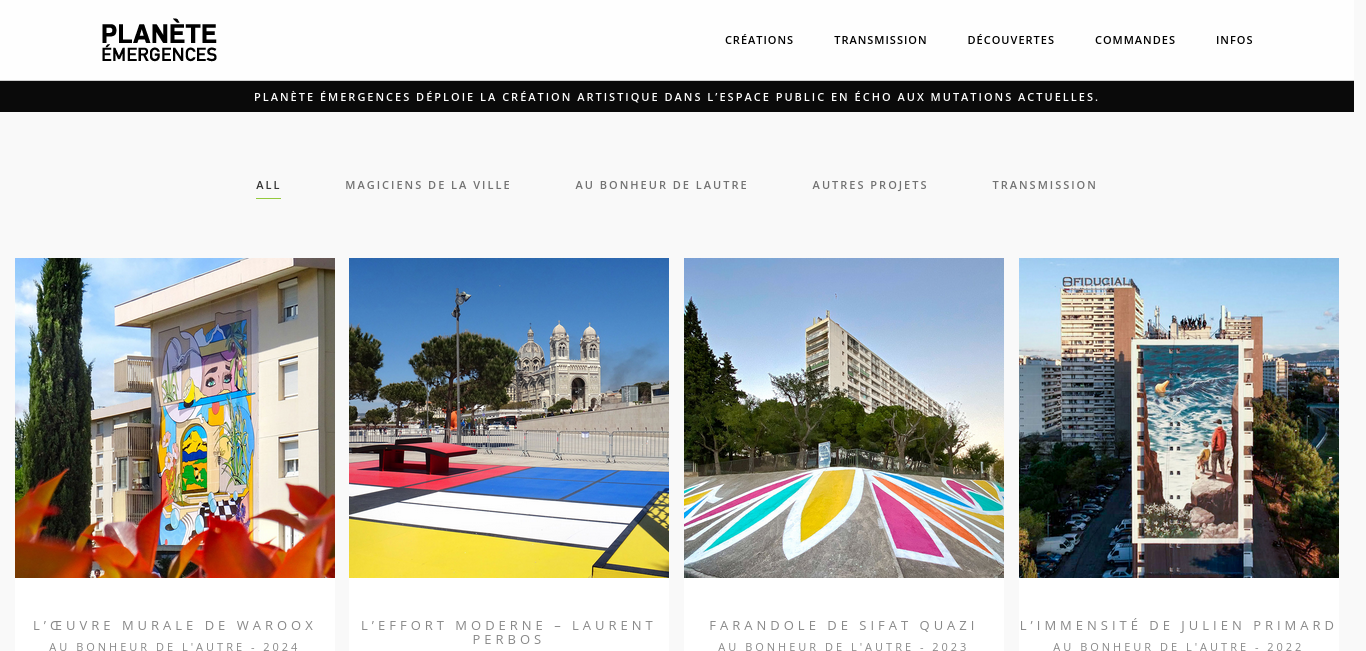1366x651 pixels.
Task: Click the Planète Émergences logo
Action: pyautogui.click(x=159, y=40)
